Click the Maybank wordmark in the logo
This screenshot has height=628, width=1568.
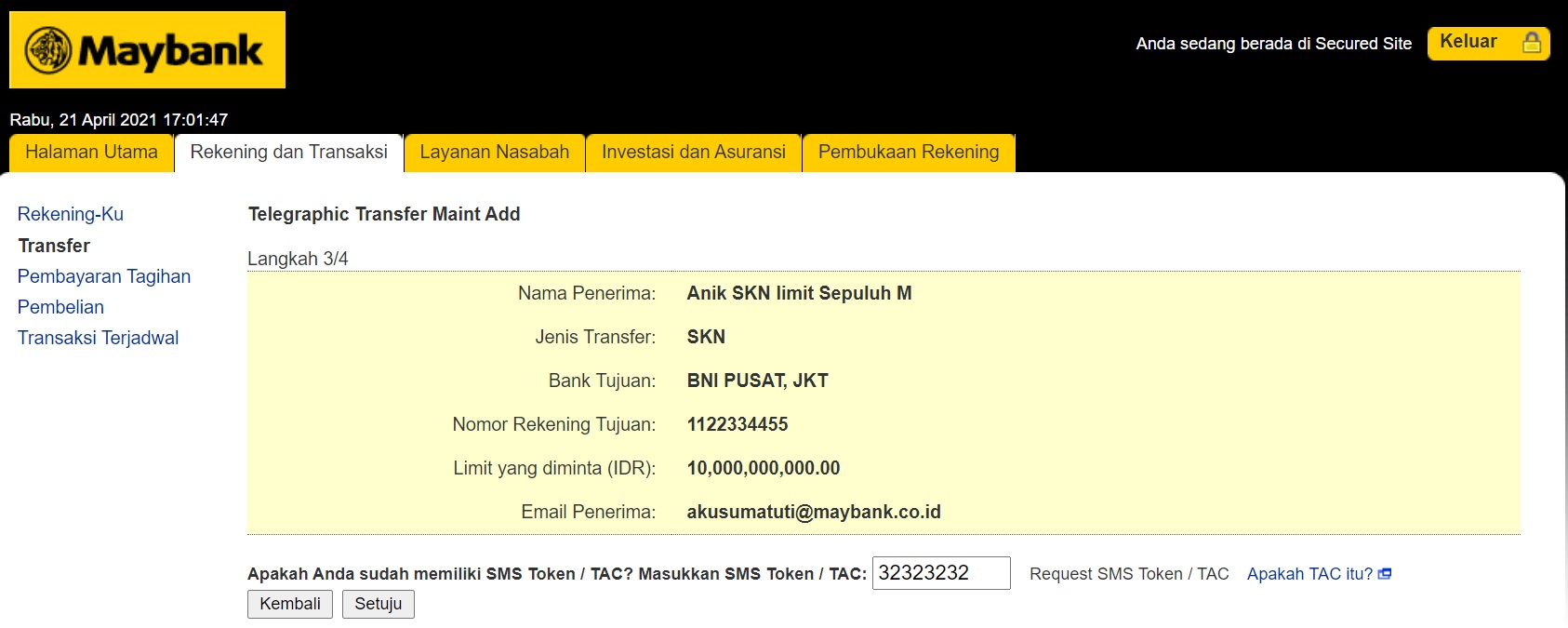[x=170, y=51]
